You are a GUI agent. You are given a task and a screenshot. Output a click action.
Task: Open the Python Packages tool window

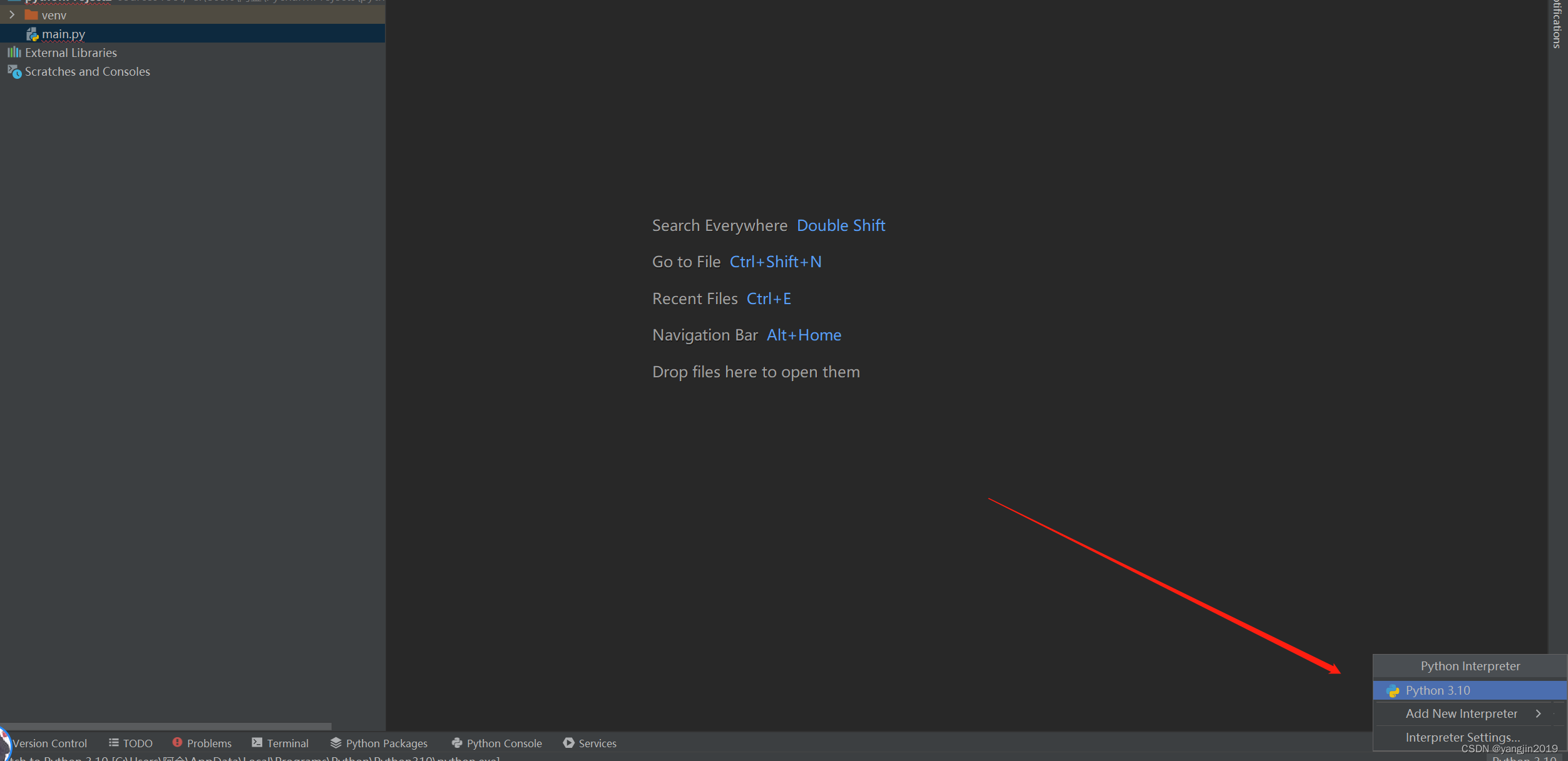(386, 743)
